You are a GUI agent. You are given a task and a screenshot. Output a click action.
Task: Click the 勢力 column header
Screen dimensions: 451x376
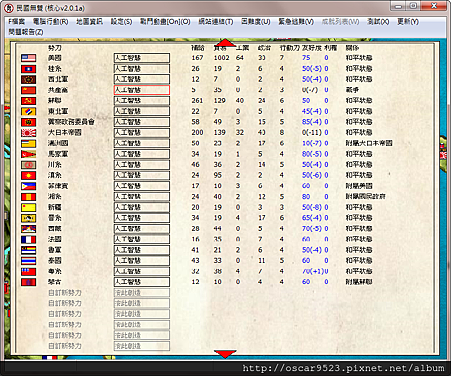pos(55,48)
